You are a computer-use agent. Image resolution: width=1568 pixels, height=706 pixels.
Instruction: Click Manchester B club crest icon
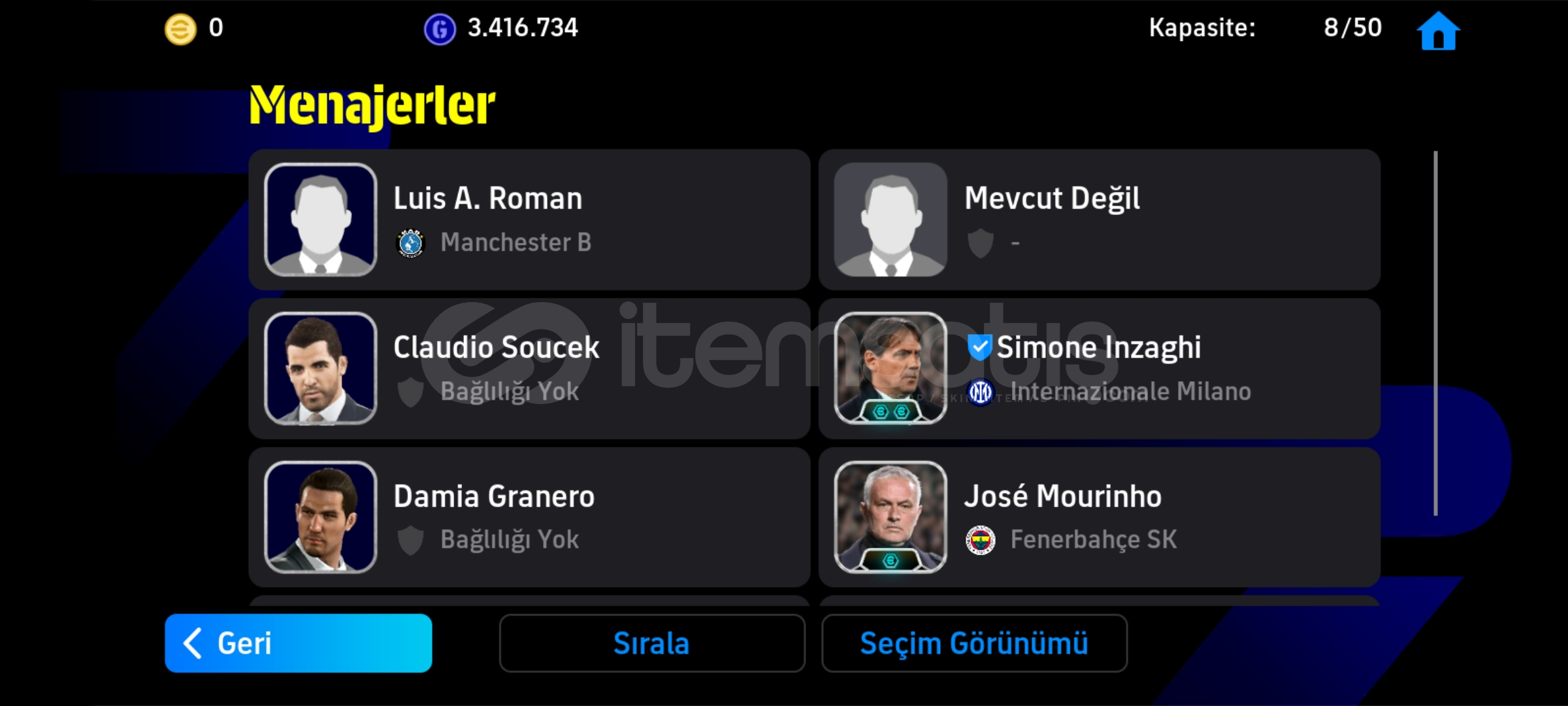coord(410,243)
